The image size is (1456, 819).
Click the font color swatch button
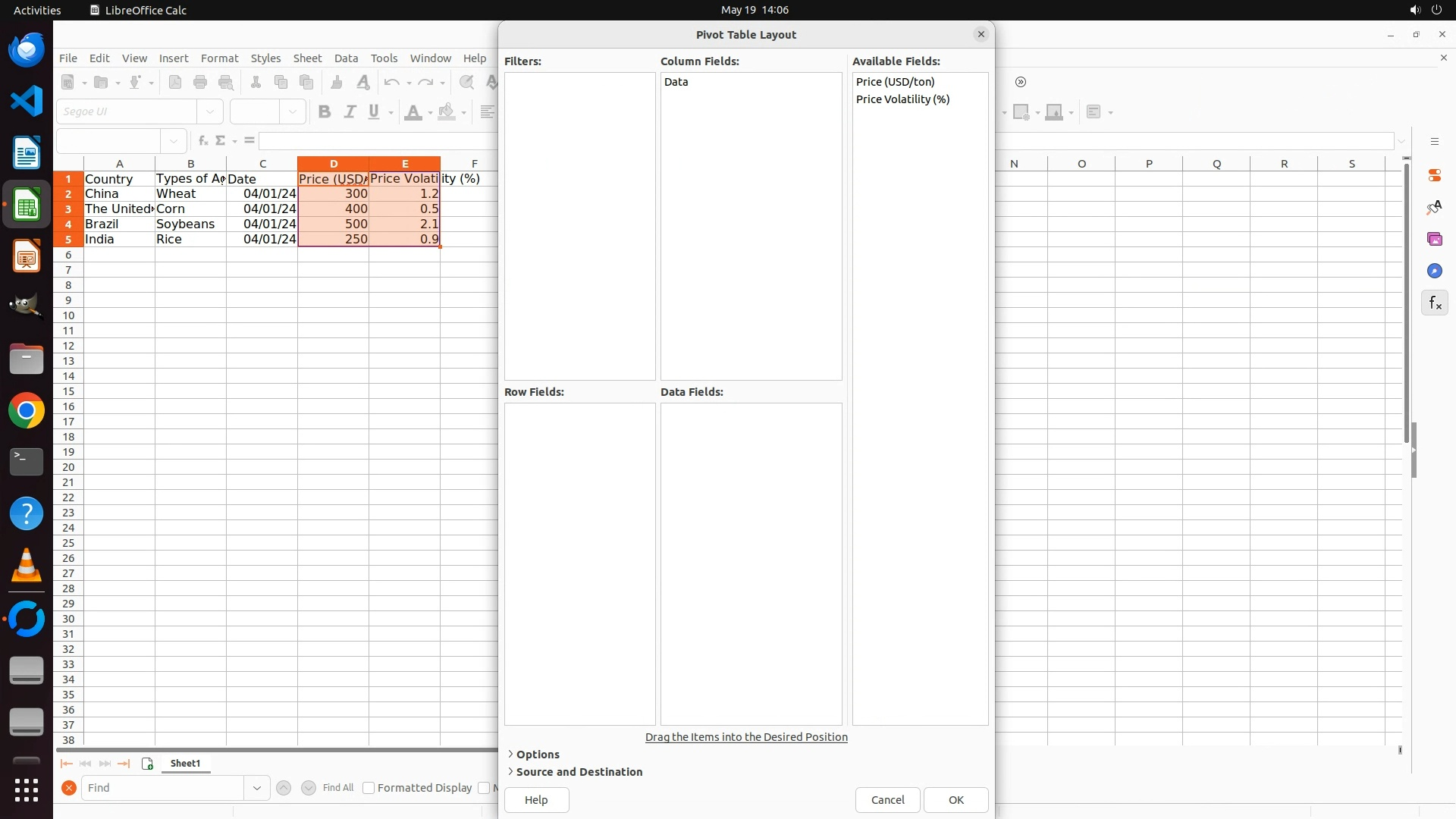(413, 113)
